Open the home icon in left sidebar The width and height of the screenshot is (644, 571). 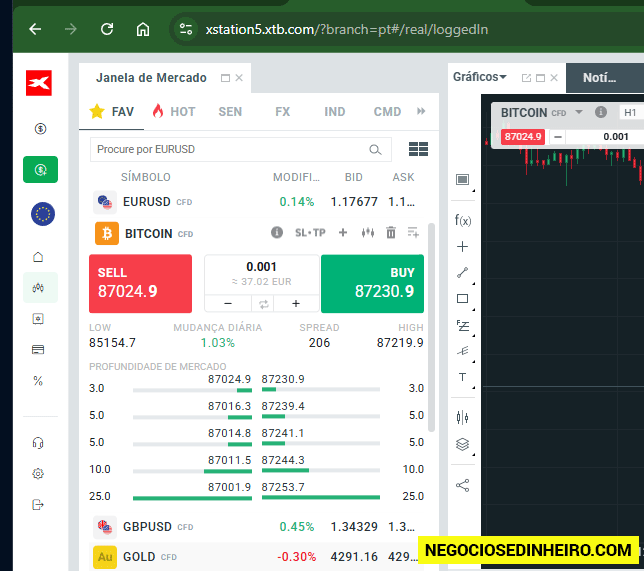point(38,257)
